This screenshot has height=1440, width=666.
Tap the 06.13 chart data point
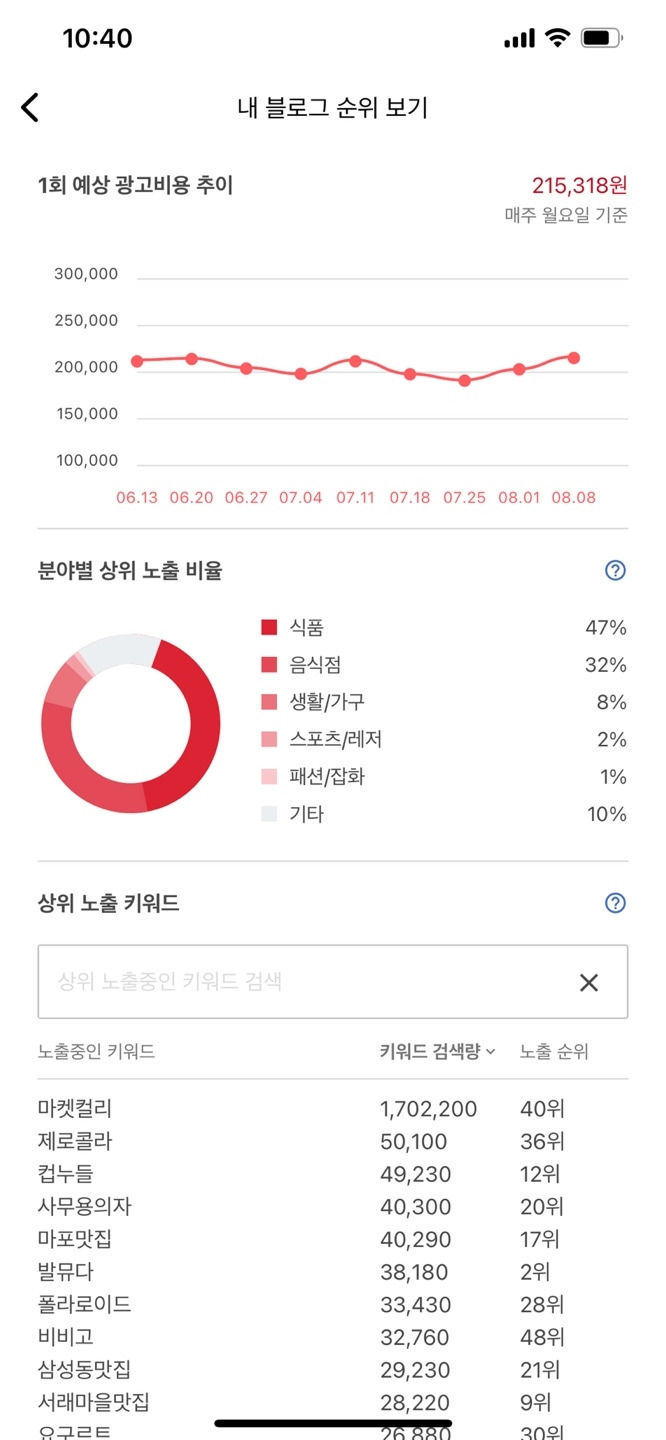coord(137,361)
